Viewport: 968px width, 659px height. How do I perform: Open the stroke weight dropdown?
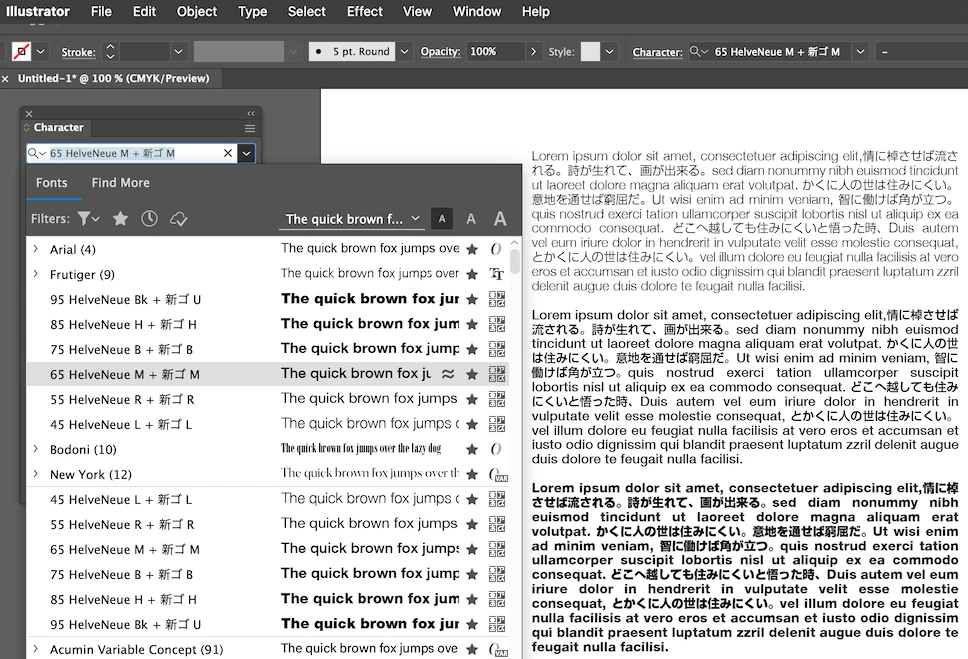[x=178, y=52]
